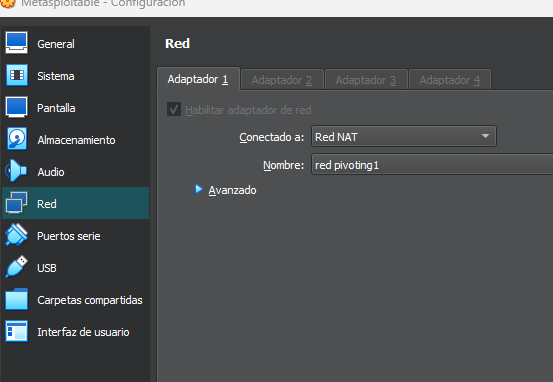Expand the Avanzado section triangle

click(199, 189)
